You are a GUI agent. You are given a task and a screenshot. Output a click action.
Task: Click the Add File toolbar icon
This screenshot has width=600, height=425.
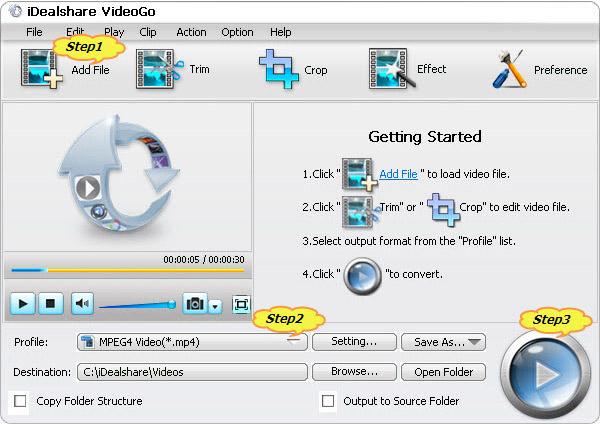click(41, 69)
